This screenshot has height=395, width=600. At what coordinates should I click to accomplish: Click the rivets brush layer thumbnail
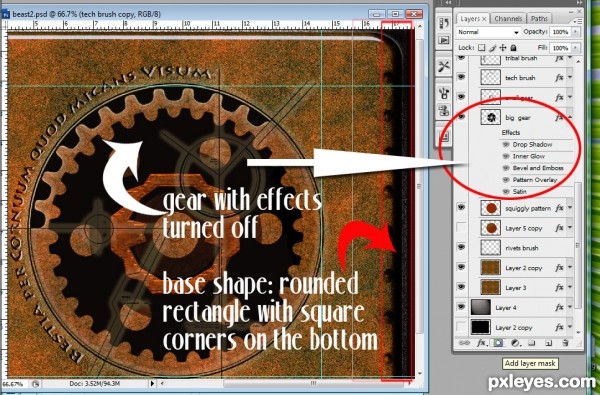(491, 248)
